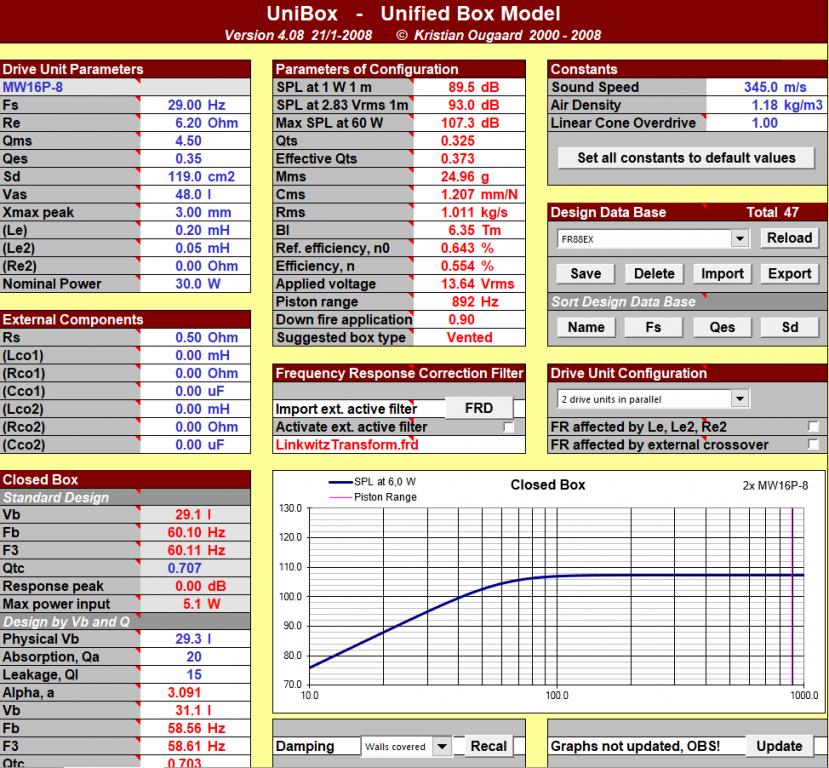Click the Total 47 database count
Screen dimensions: 829x768
point(772,212)
